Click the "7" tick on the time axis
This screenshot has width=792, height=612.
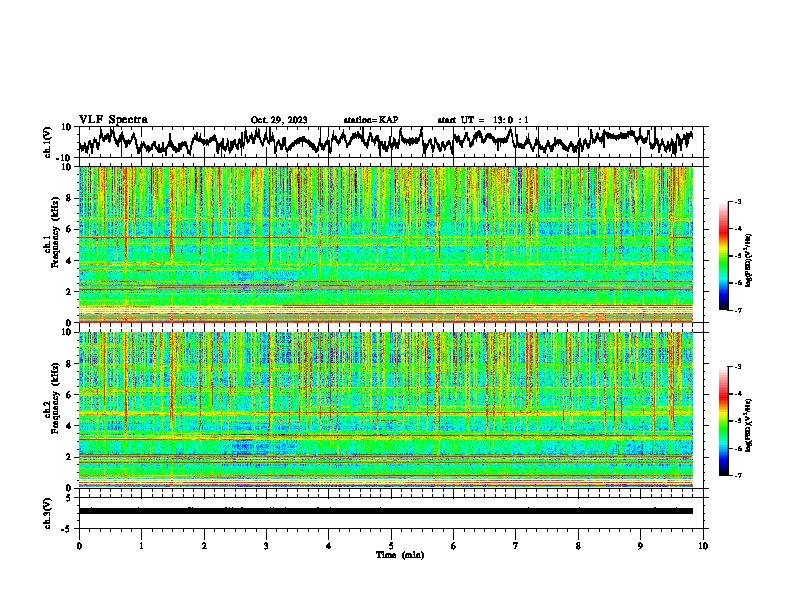(515, 546)
